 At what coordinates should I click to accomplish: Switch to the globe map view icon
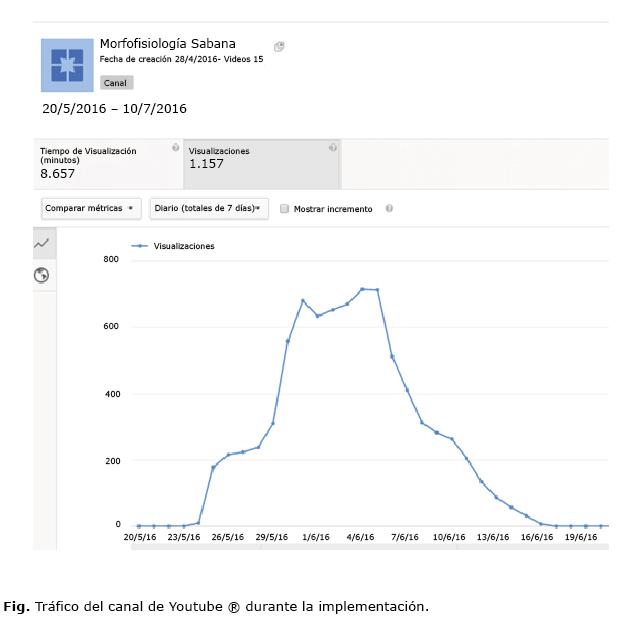coord(42,275)
